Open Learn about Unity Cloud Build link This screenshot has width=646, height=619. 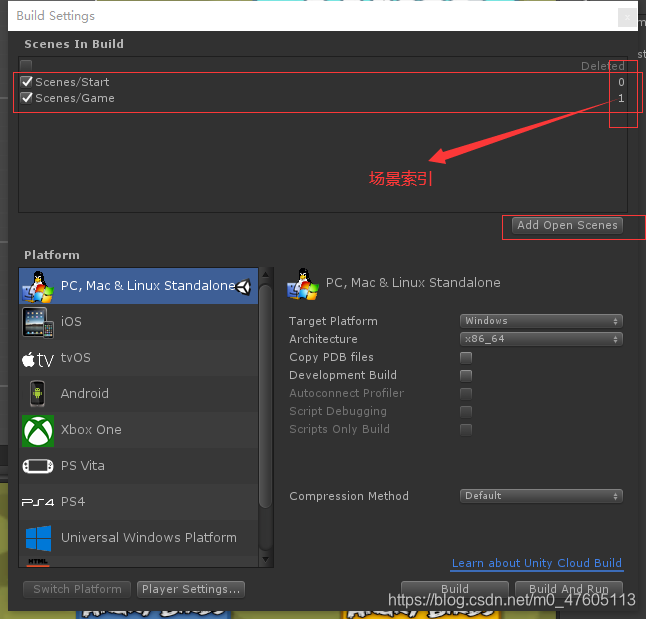[x=537, y=563]
